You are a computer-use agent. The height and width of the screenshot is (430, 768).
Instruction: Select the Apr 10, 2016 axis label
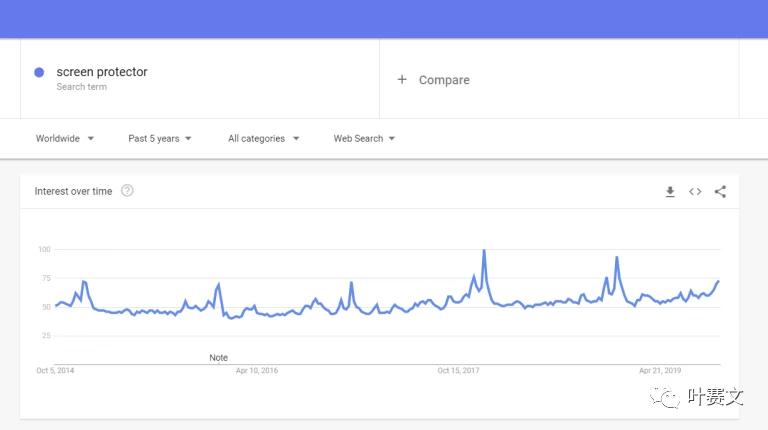257,370
